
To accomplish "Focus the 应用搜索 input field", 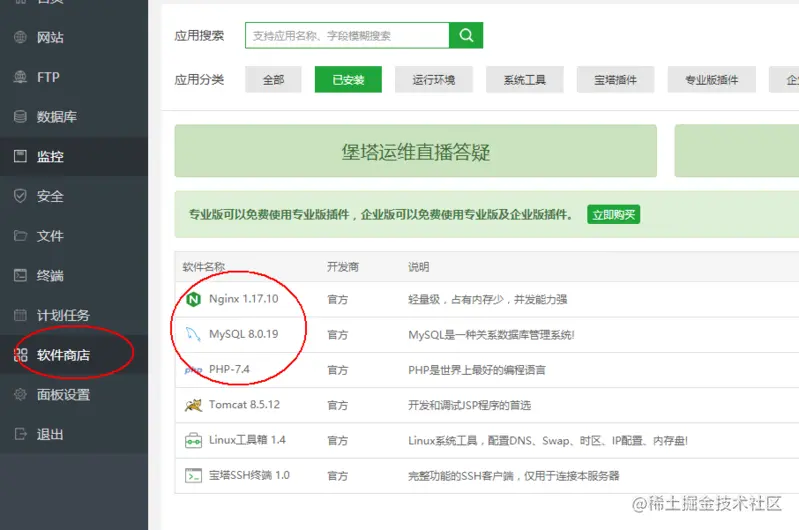I will 347,35.
